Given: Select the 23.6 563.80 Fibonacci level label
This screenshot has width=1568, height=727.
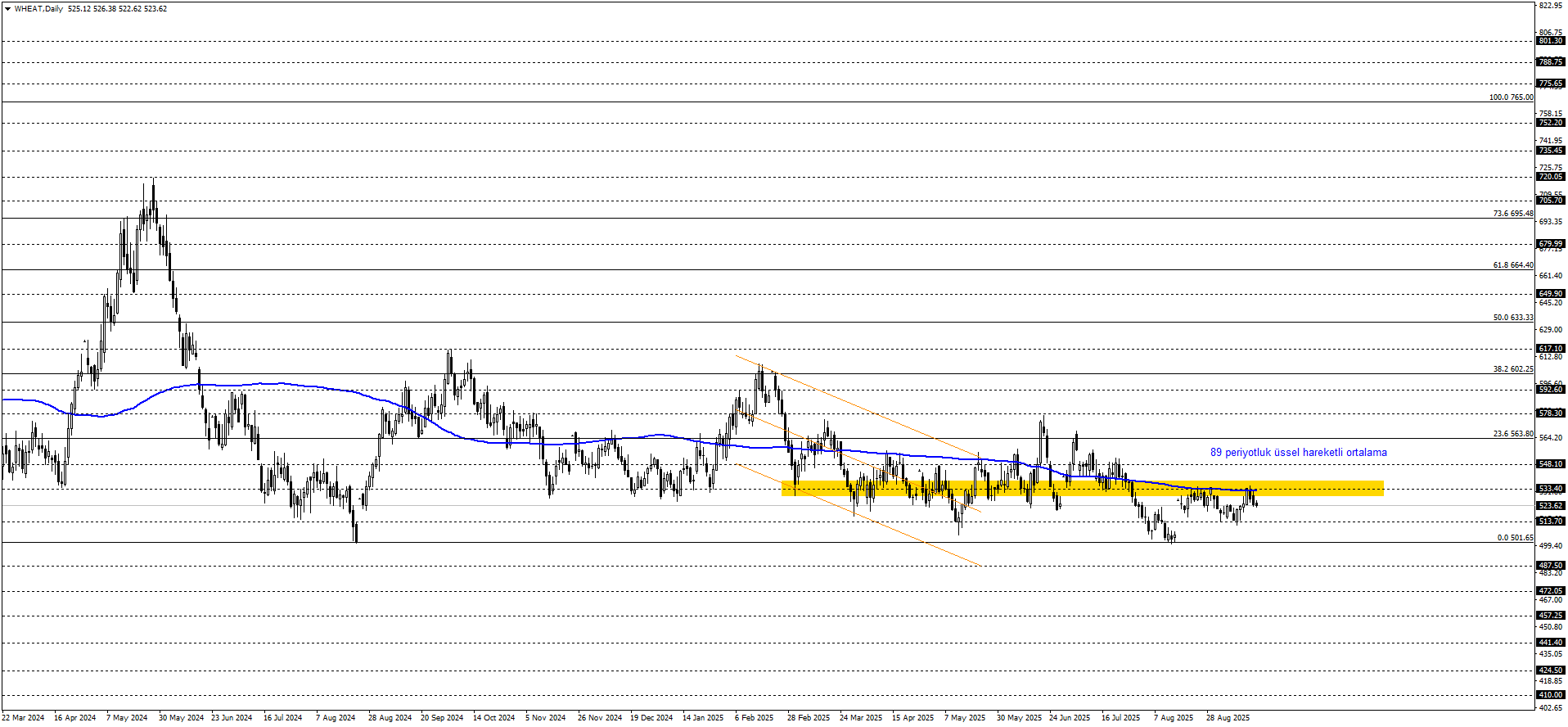Looking at the screenshot, I should [x=1512, y=434].
